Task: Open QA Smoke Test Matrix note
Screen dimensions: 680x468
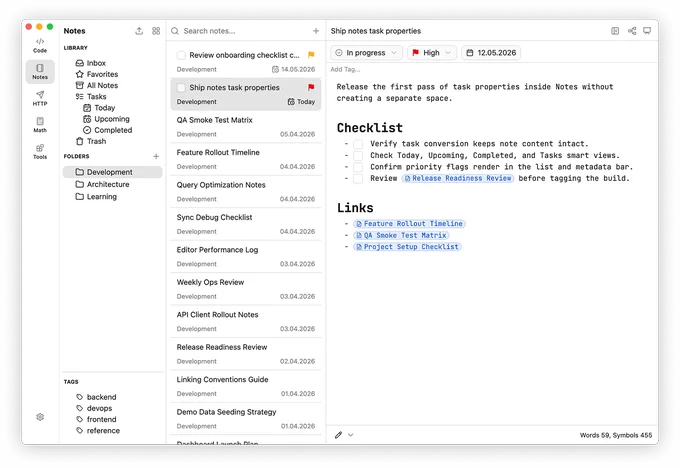Action: coord(246,127)
